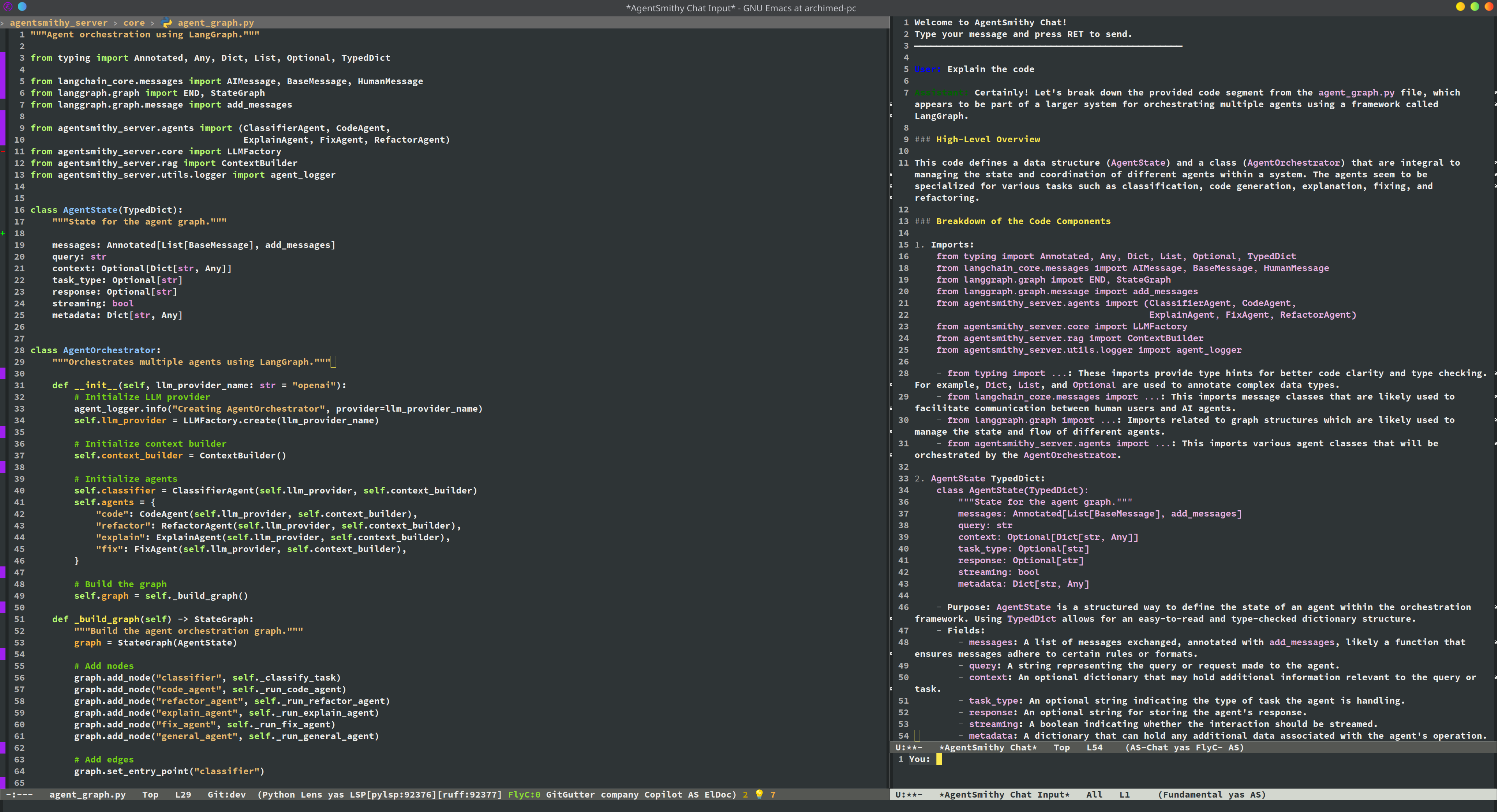The height and width of the screenshot is (812, 1497).
Task: Click the "refactor": RefactorAgent dictionary entry line
Action: pyautogui.click(x=278, y=525)
